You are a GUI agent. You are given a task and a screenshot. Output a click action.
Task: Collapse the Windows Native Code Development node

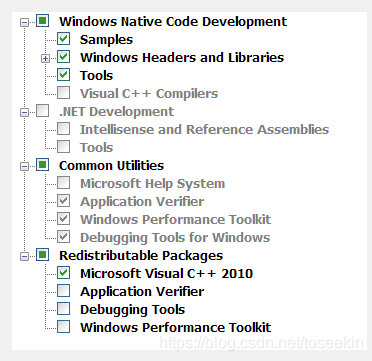(x=24, y=23)
